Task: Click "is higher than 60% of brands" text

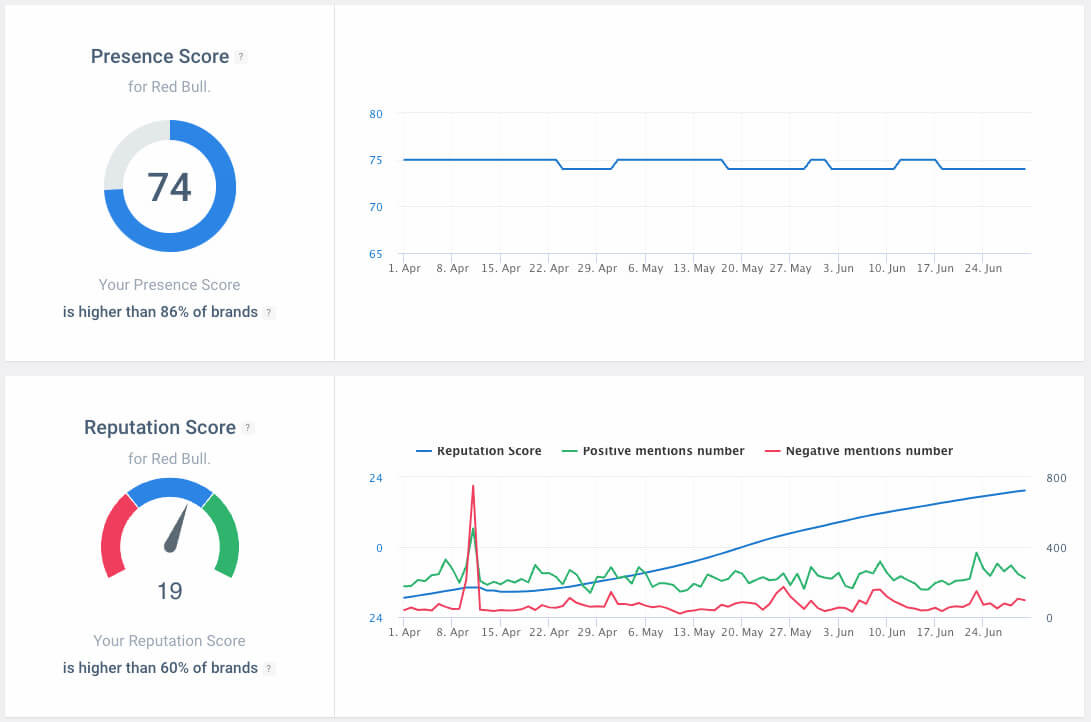Action: [x=160, y=668]
